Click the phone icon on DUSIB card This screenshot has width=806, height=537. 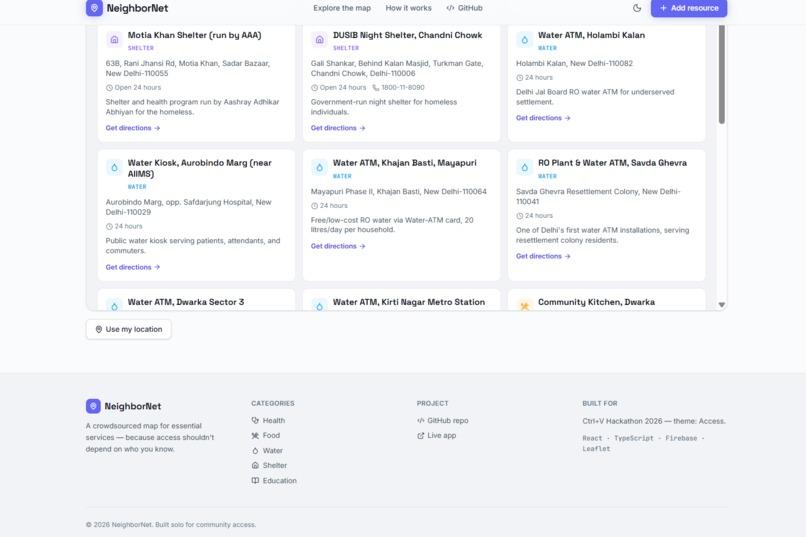pos(375,88)
